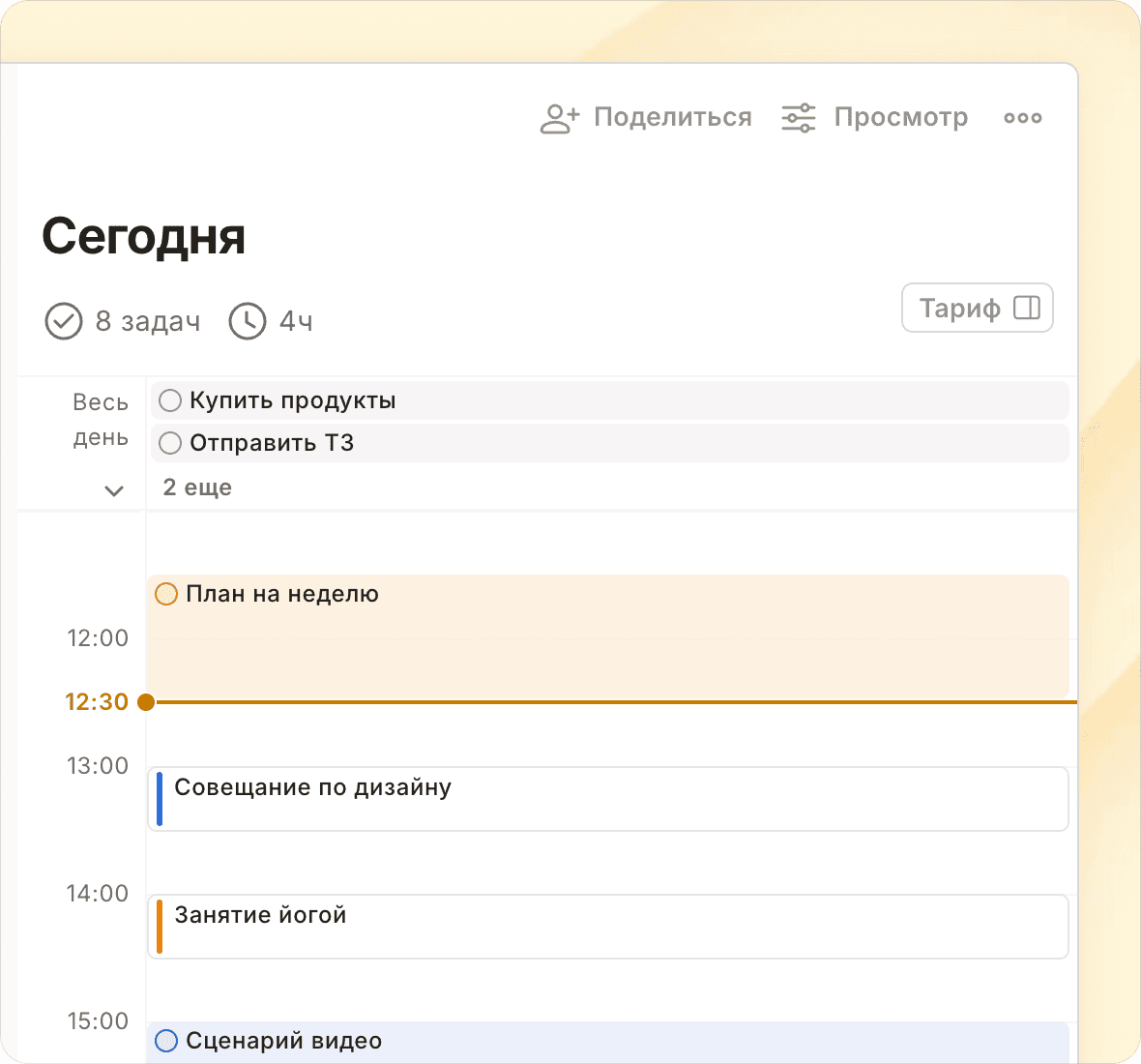
Task: Click the clock icon next to 4ч
Action: pos(248,321)
